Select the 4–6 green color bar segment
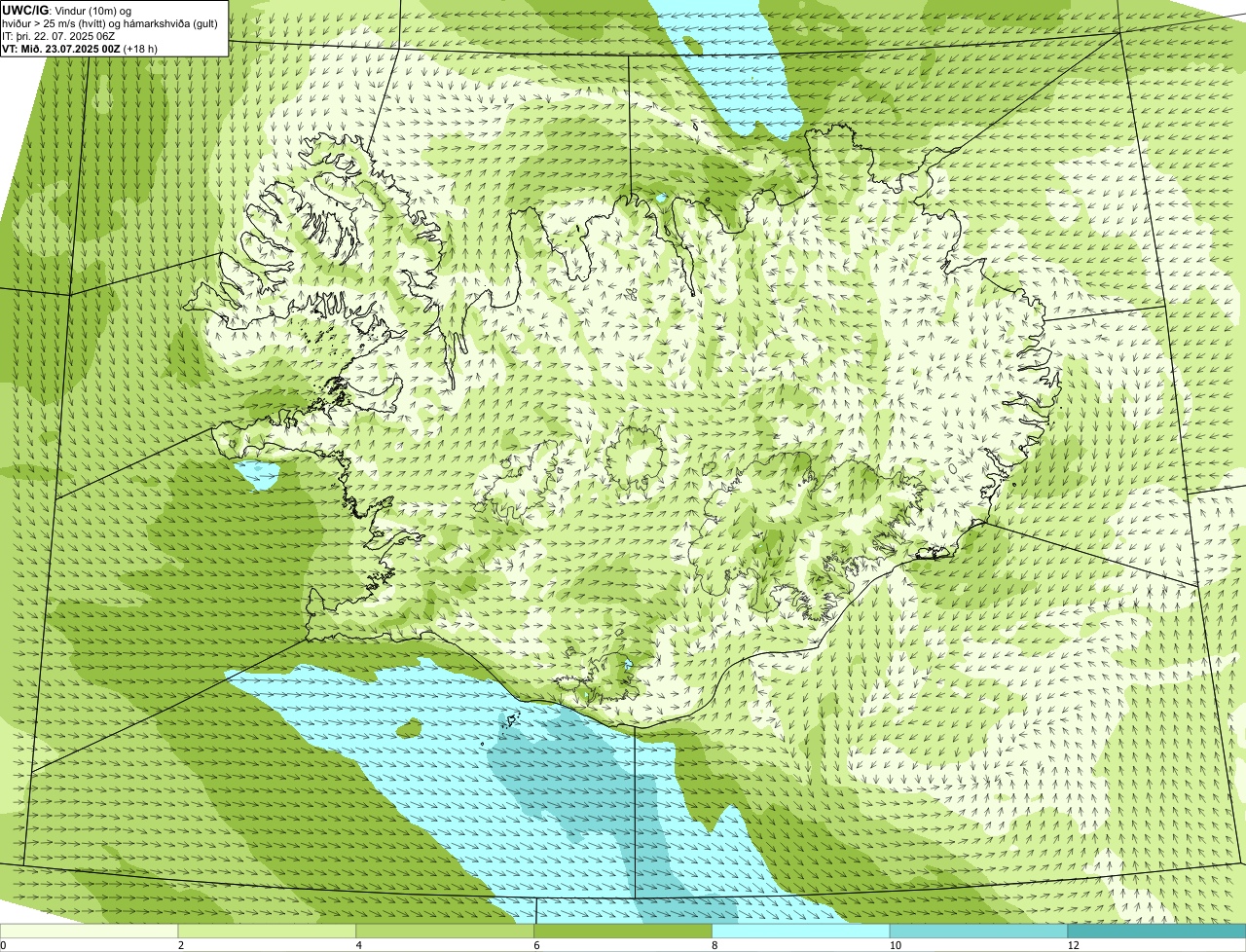1246x952 pixels. click(446, 931)
